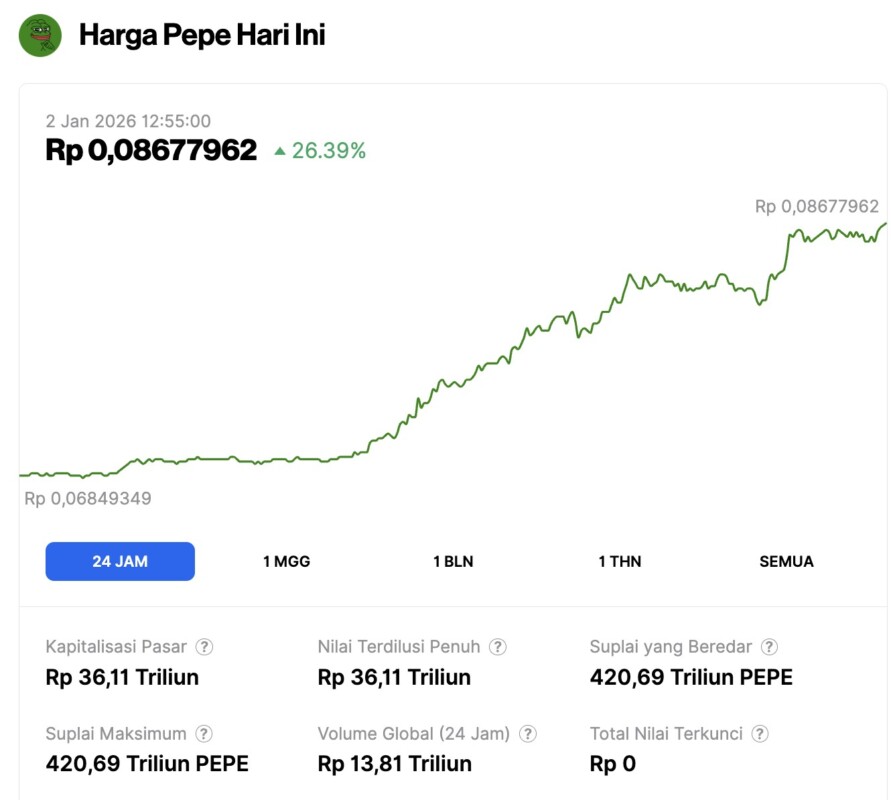891x800 pixels.
Task: Switch chart to 1 THN range
Action: [x=619, y=561]
